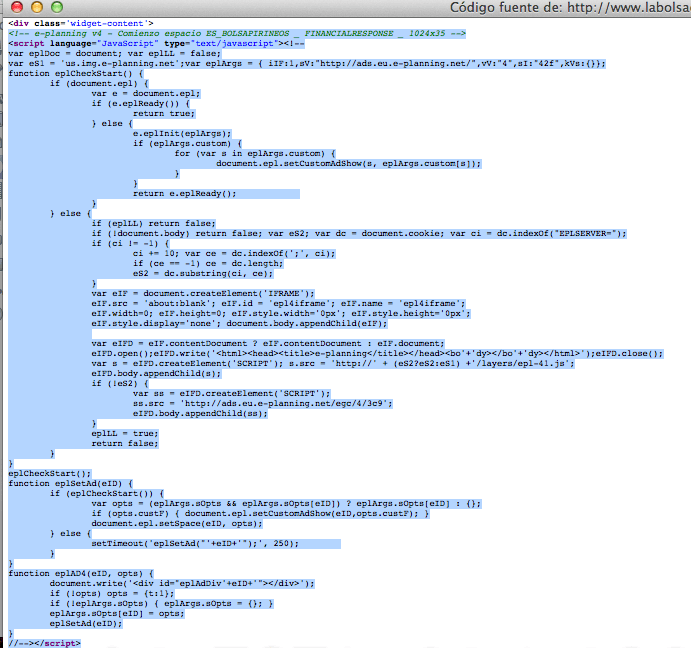Click line 'for (var s in eplArgs.custom) {'
This screenshot has width=691, height=648.
[x=255, y=153]
